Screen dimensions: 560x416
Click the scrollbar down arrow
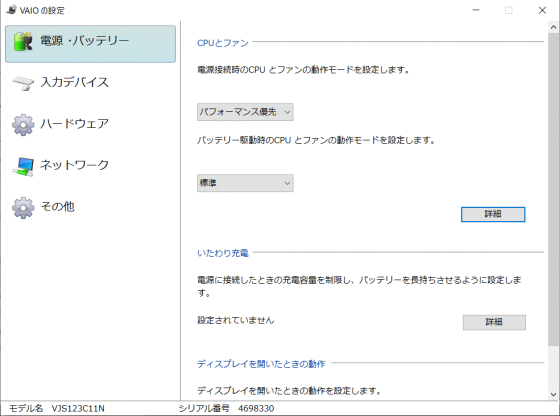pyautogui.click(x=554, y=395)
